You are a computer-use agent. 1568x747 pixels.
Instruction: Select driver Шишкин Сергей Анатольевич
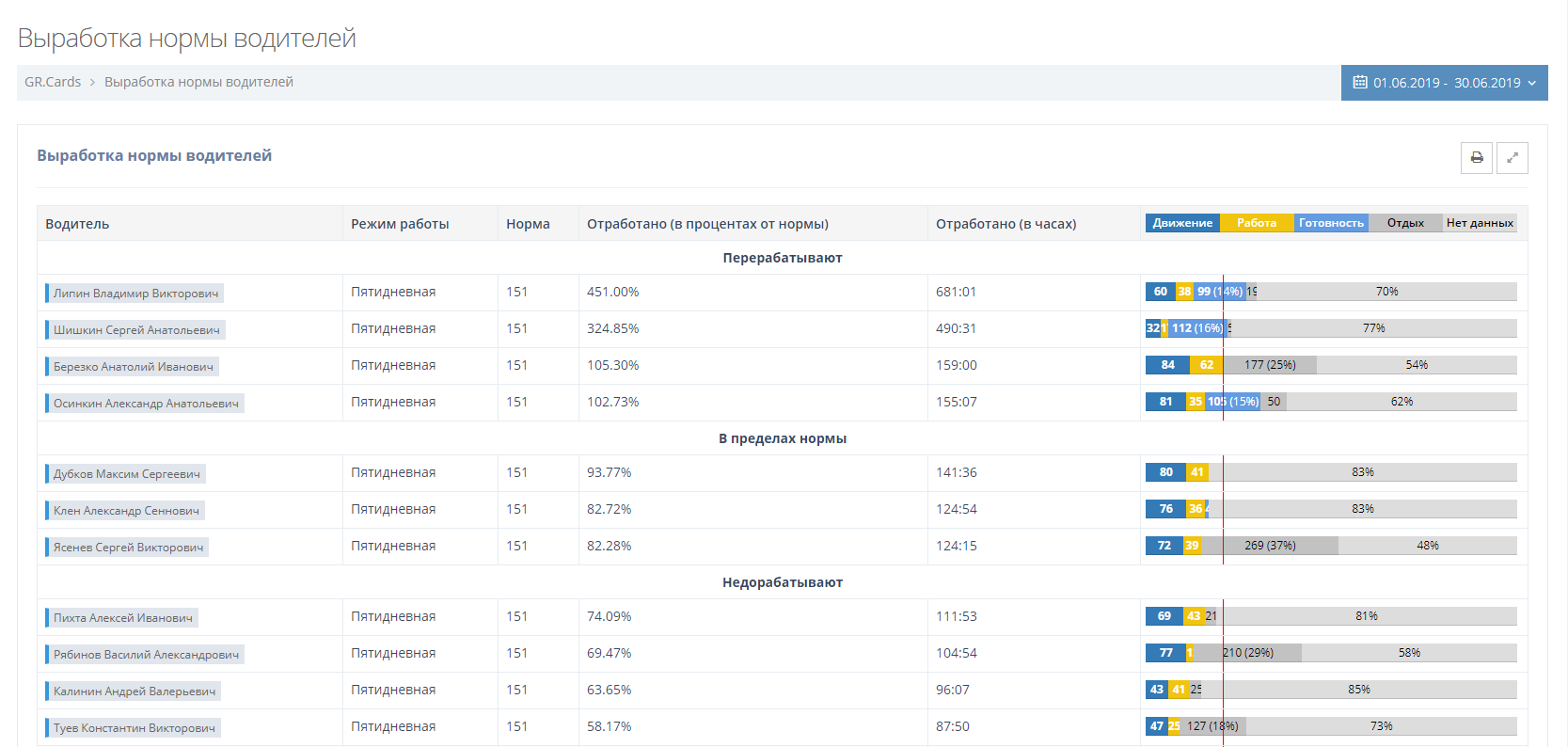136,330
